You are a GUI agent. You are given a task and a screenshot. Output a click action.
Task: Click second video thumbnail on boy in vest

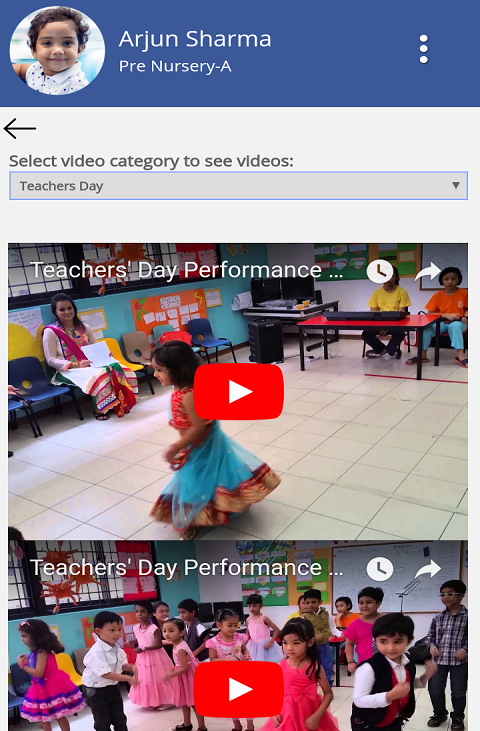point(389,671)
